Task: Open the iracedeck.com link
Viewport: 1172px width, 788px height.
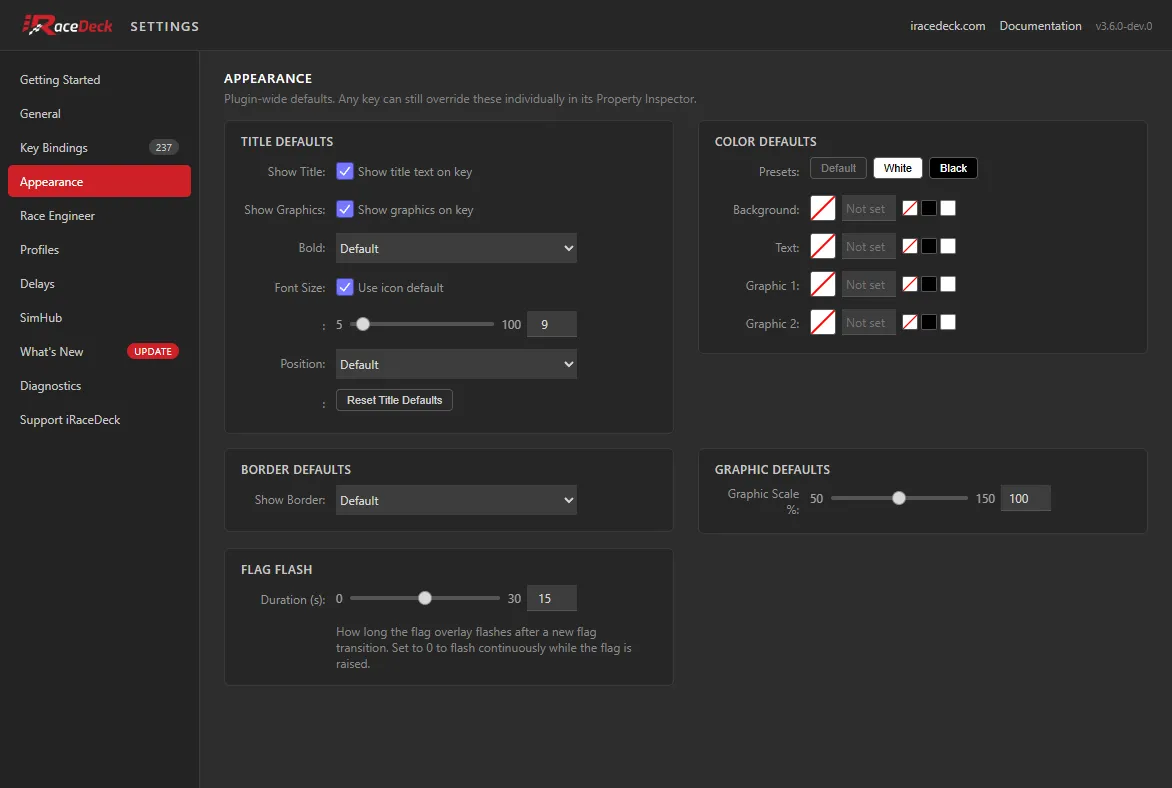Action: 947,25
